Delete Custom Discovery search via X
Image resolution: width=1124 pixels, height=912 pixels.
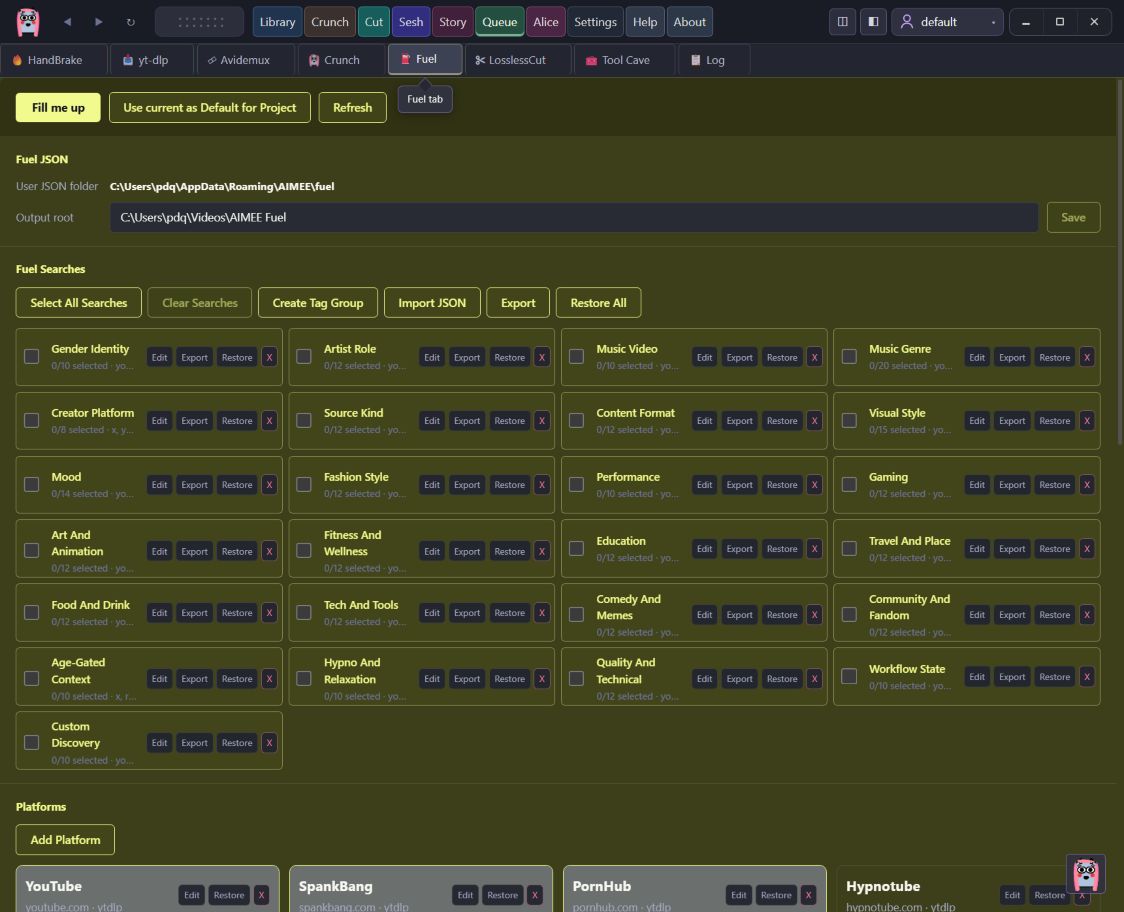[270, 743]
